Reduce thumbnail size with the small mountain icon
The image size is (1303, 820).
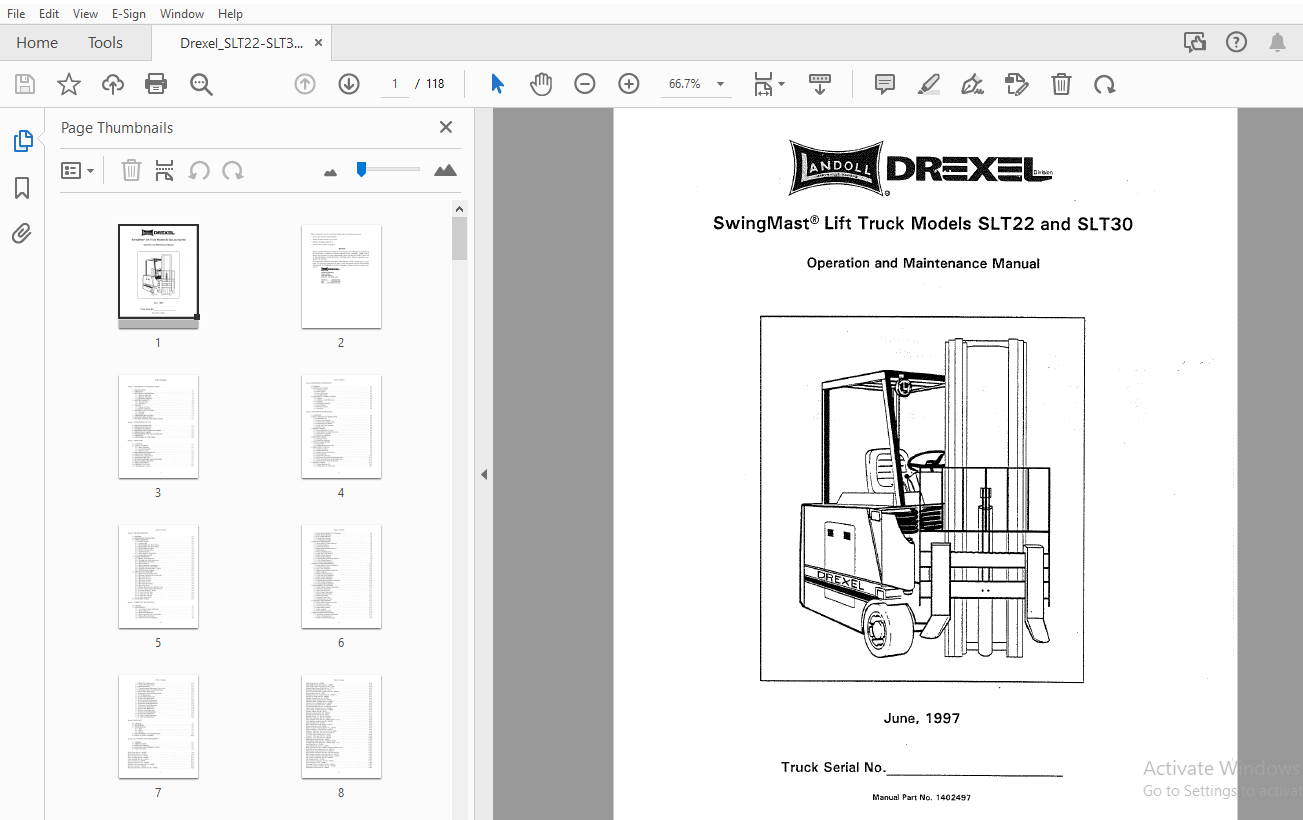point(331,172)
